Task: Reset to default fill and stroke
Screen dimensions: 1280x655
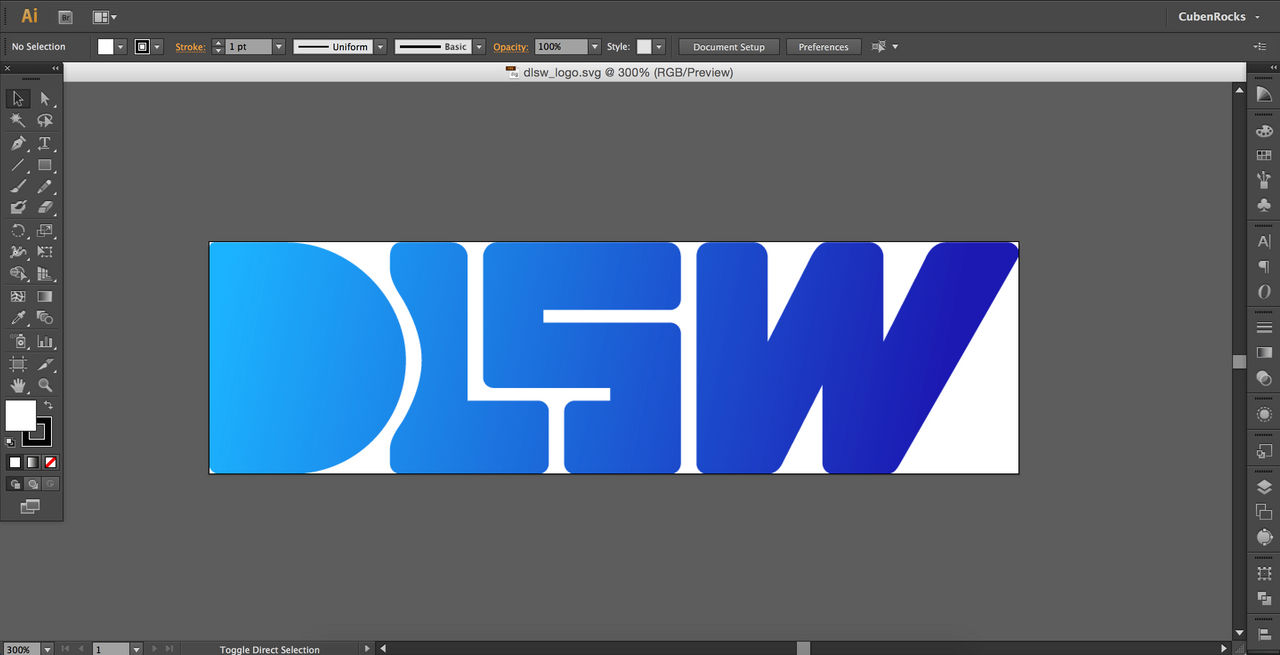Action: [x=10, y=441]
